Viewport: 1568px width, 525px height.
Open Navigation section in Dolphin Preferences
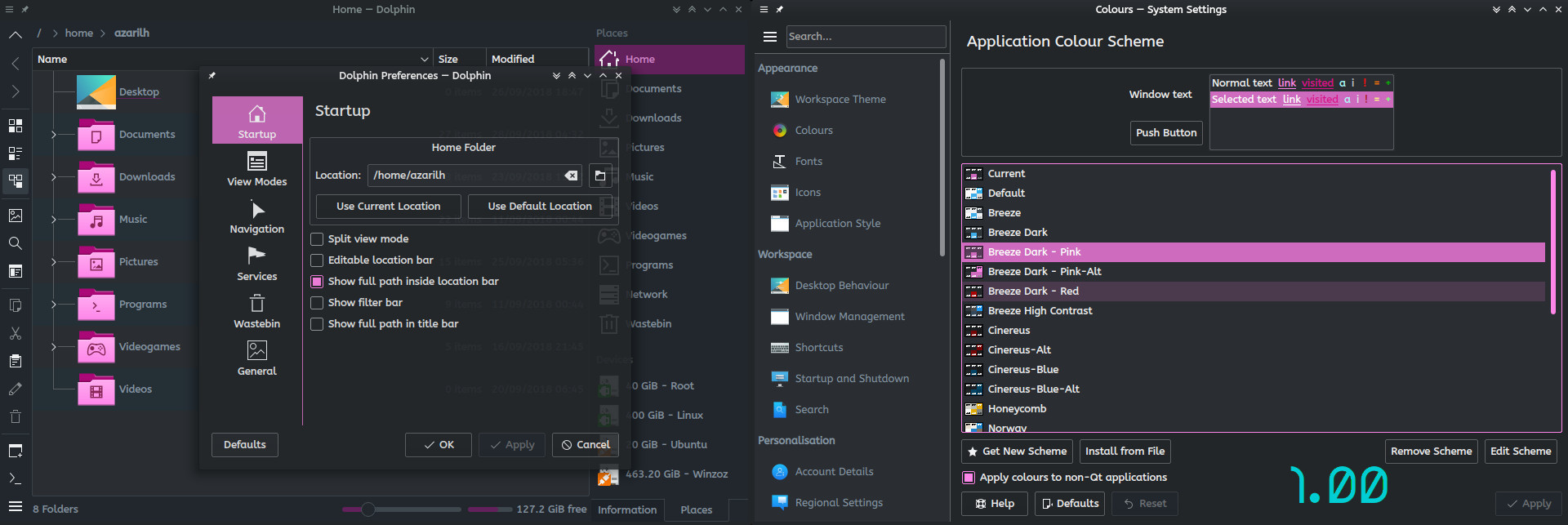point(256,216)
